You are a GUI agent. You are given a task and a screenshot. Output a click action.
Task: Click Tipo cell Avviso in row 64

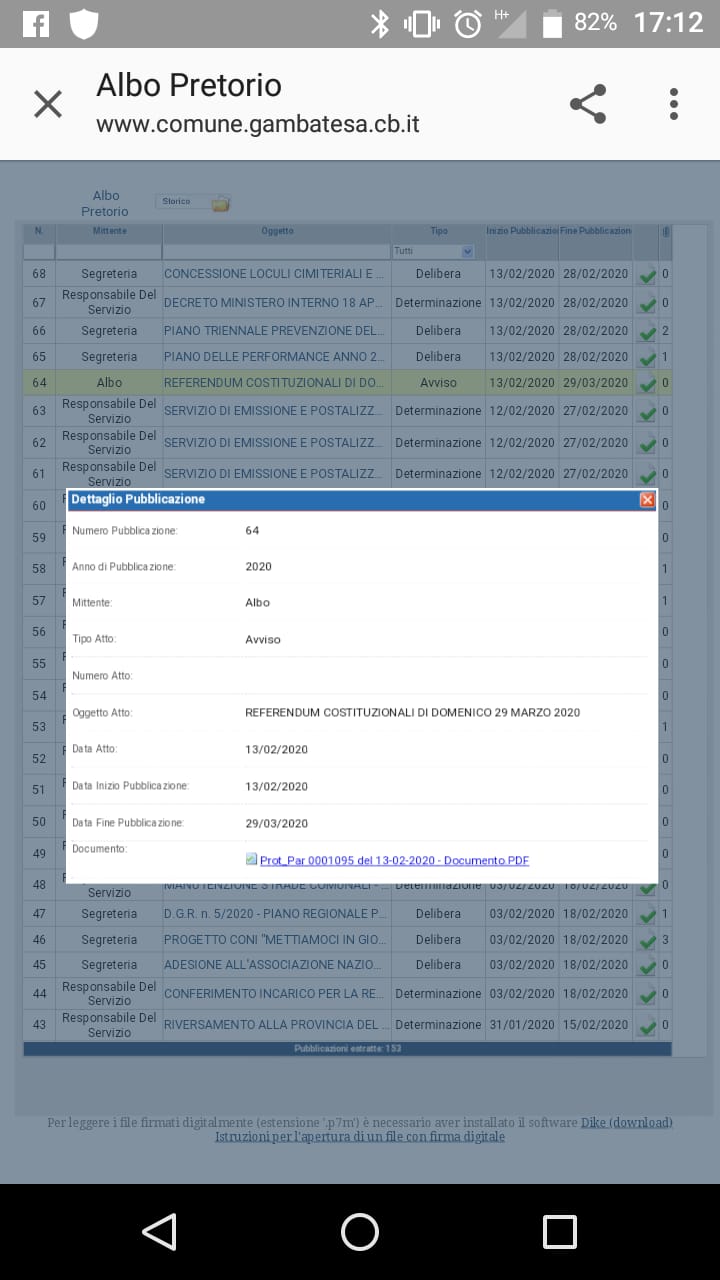[438, 383]
